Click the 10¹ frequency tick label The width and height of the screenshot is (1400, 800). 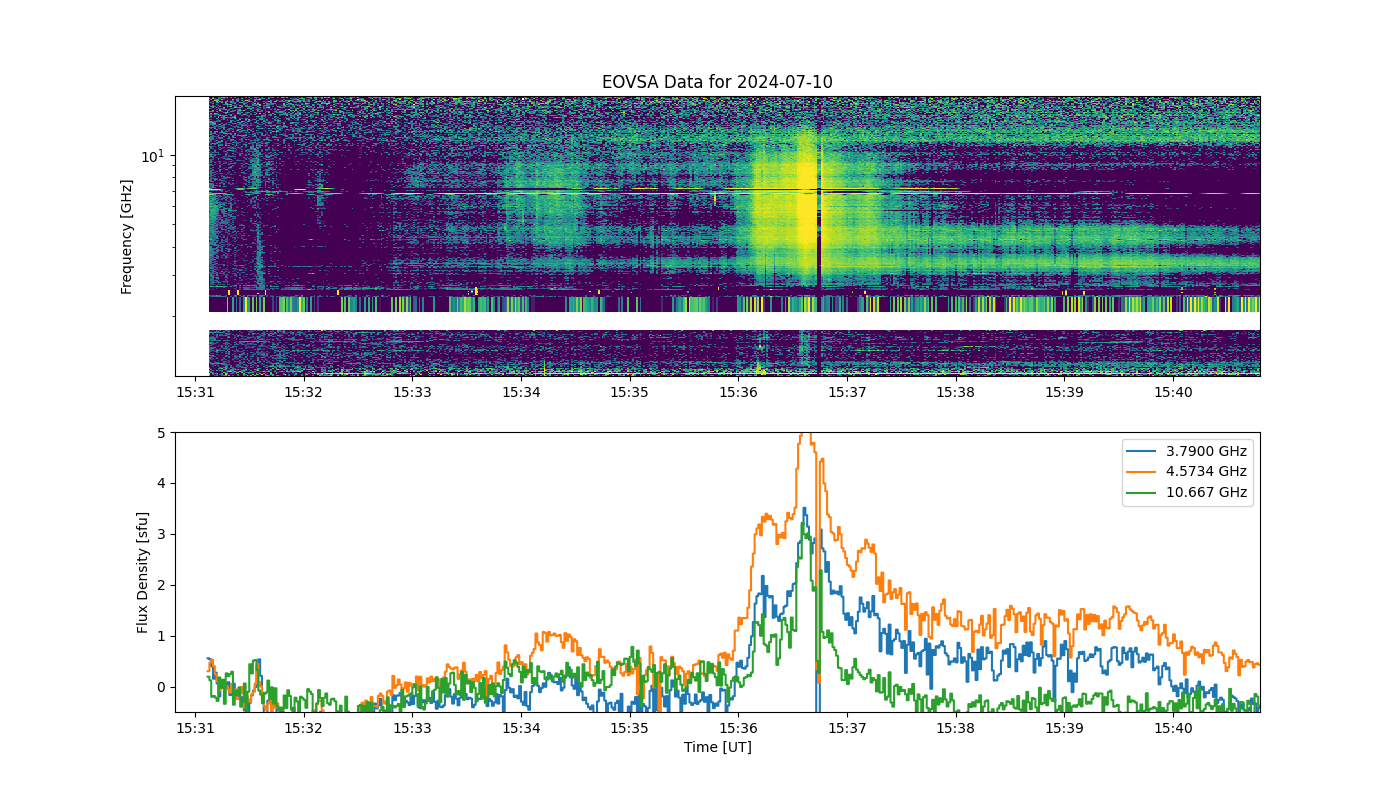pos(151,156)
